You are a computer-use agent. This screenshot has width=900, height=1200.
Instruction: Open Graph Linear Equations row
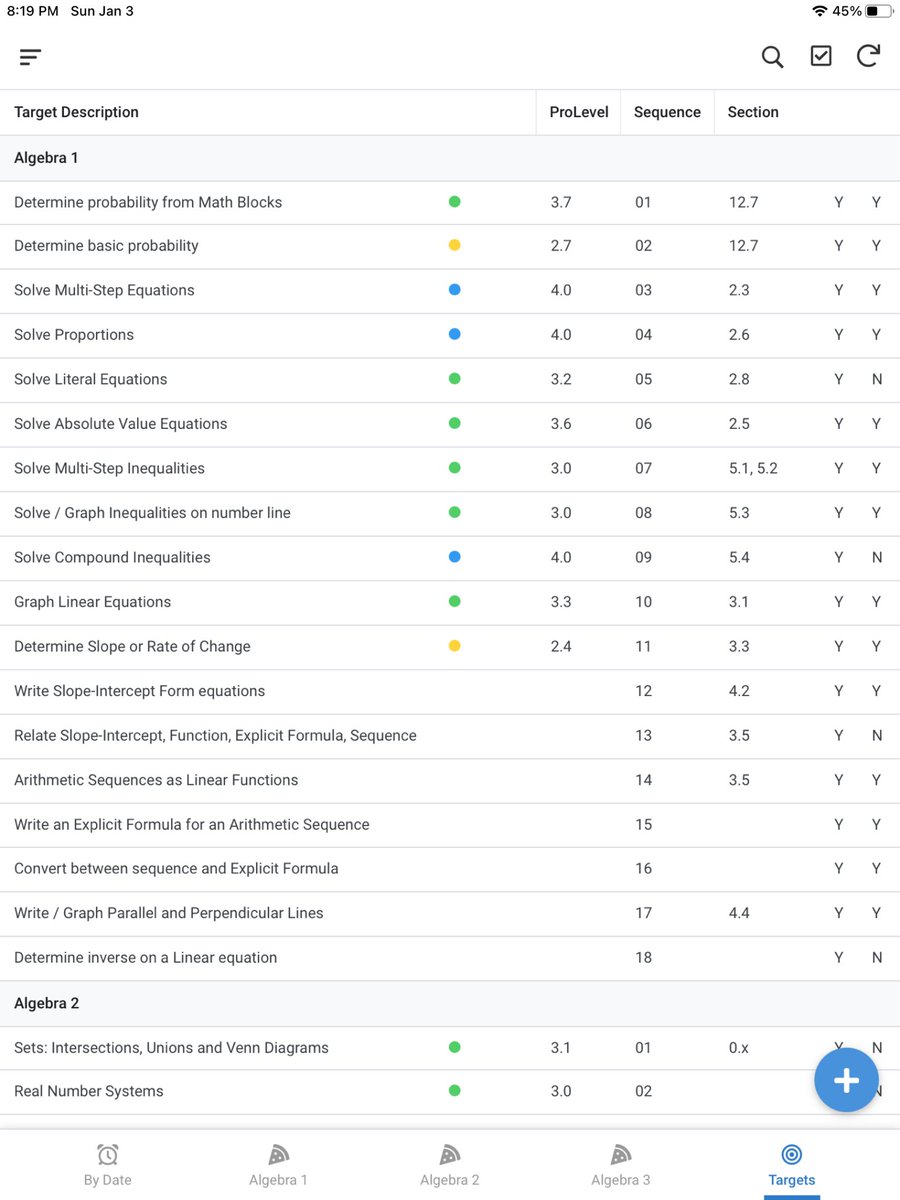(x=450, y=602)
